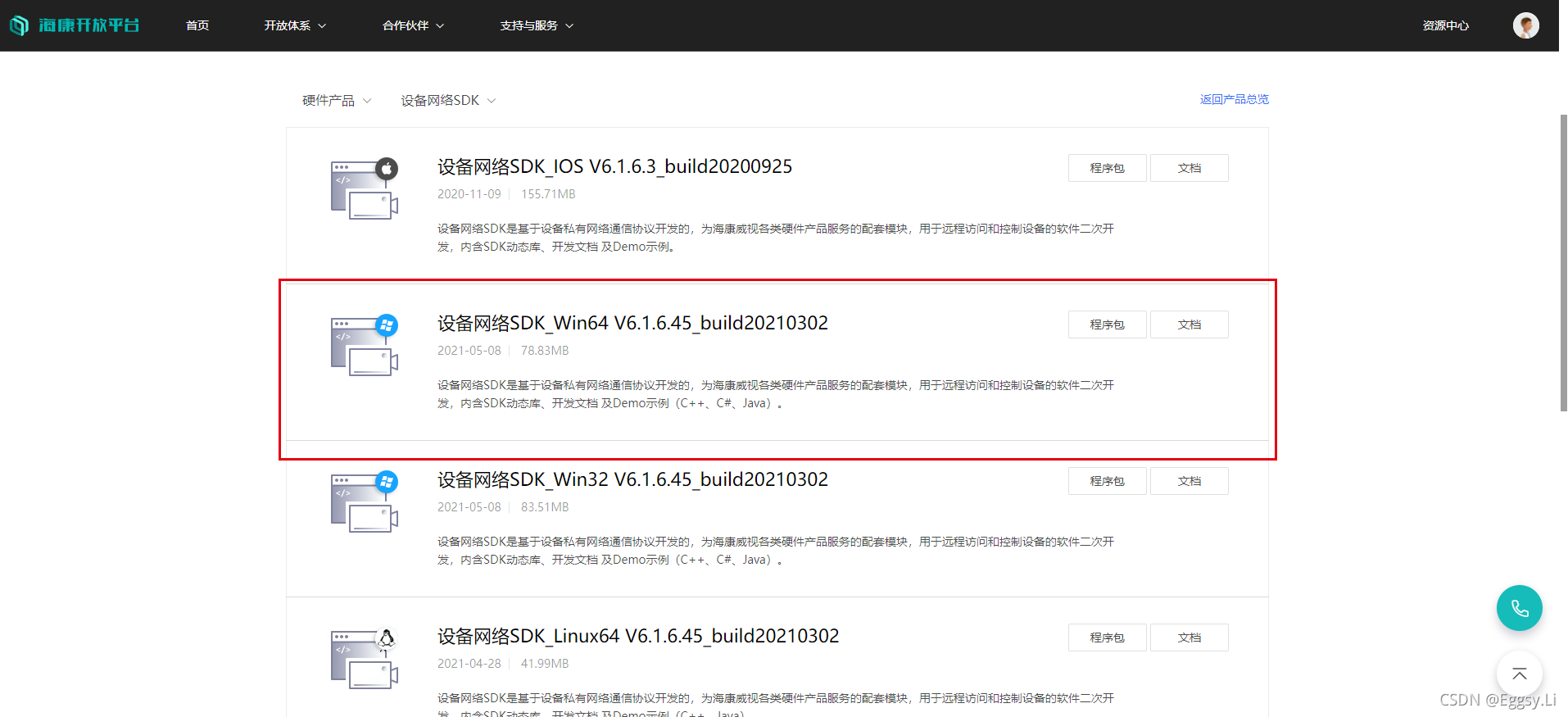1568x717 pixels.
Task: Open the 开放体系 navigation menu
Action: click(x=295, y=25)
